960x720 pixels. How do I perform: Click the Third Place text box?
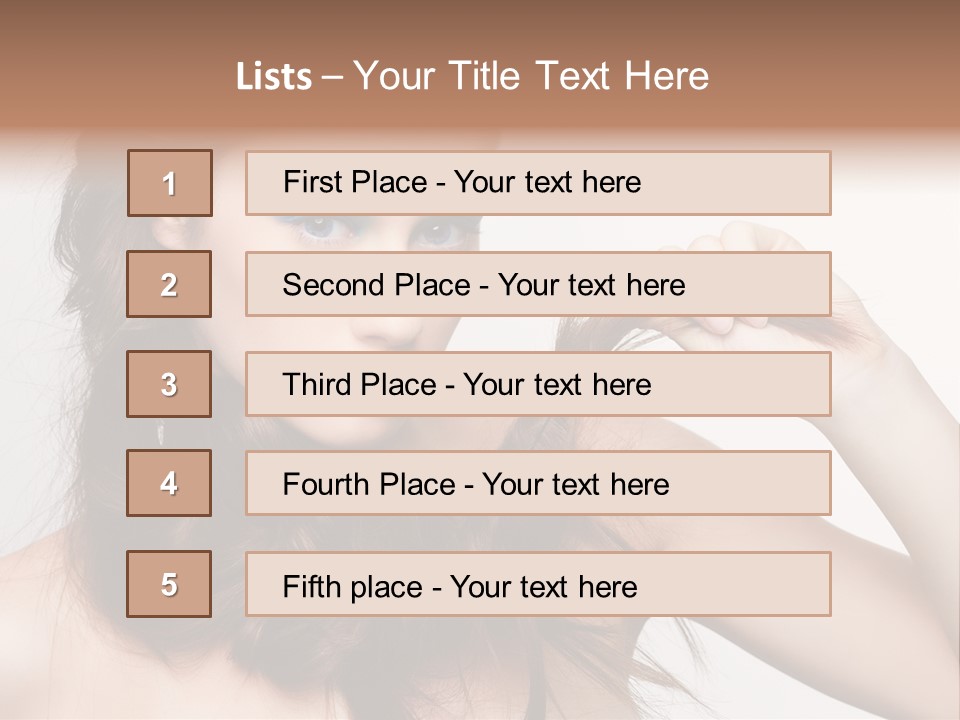pos(538,384)
